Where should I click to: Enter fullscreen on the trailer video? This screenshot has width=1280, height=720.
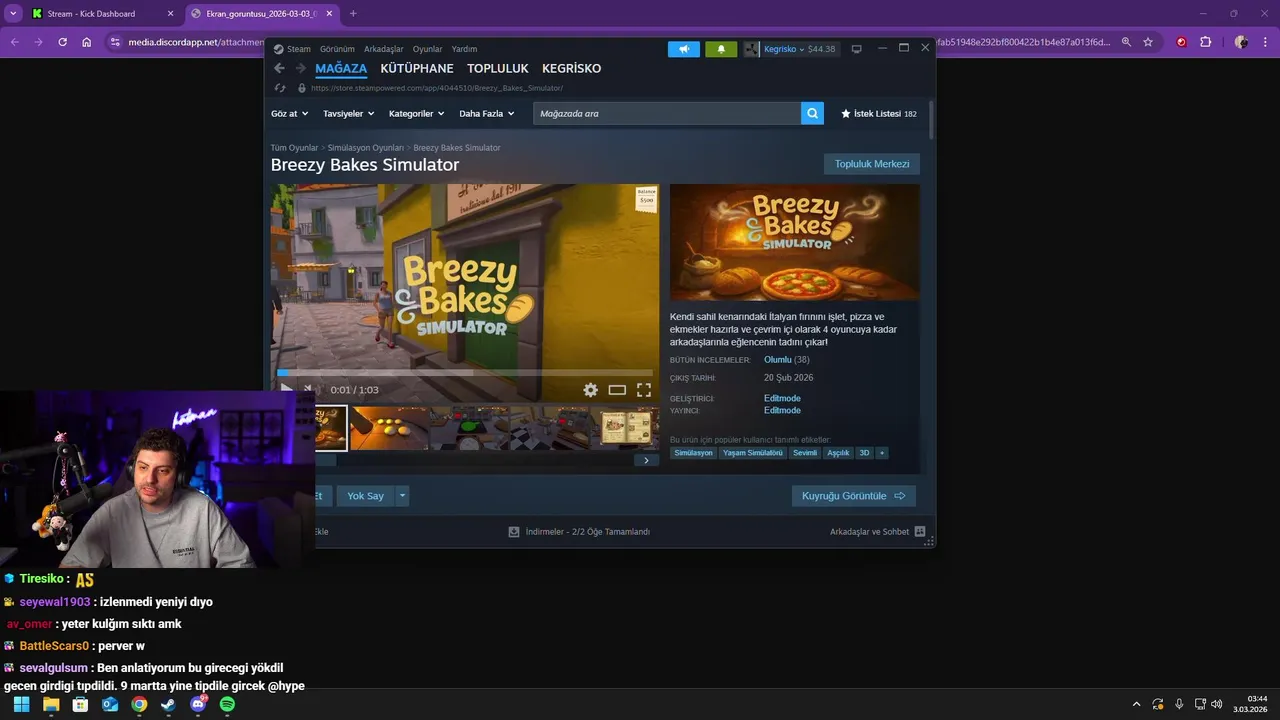pos(644,390)
